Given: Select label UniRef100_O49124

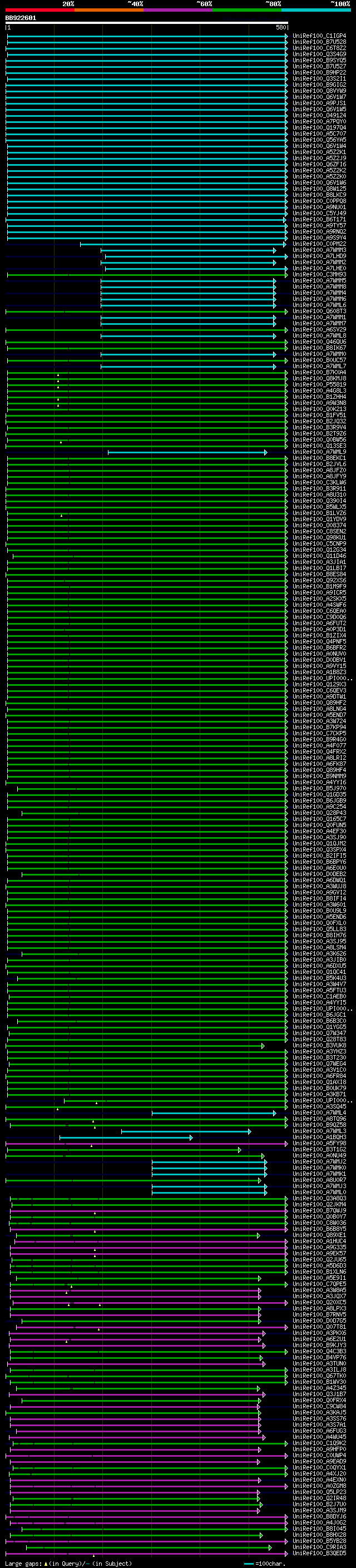Looking at the screenshot, I should tap(319, 116).
